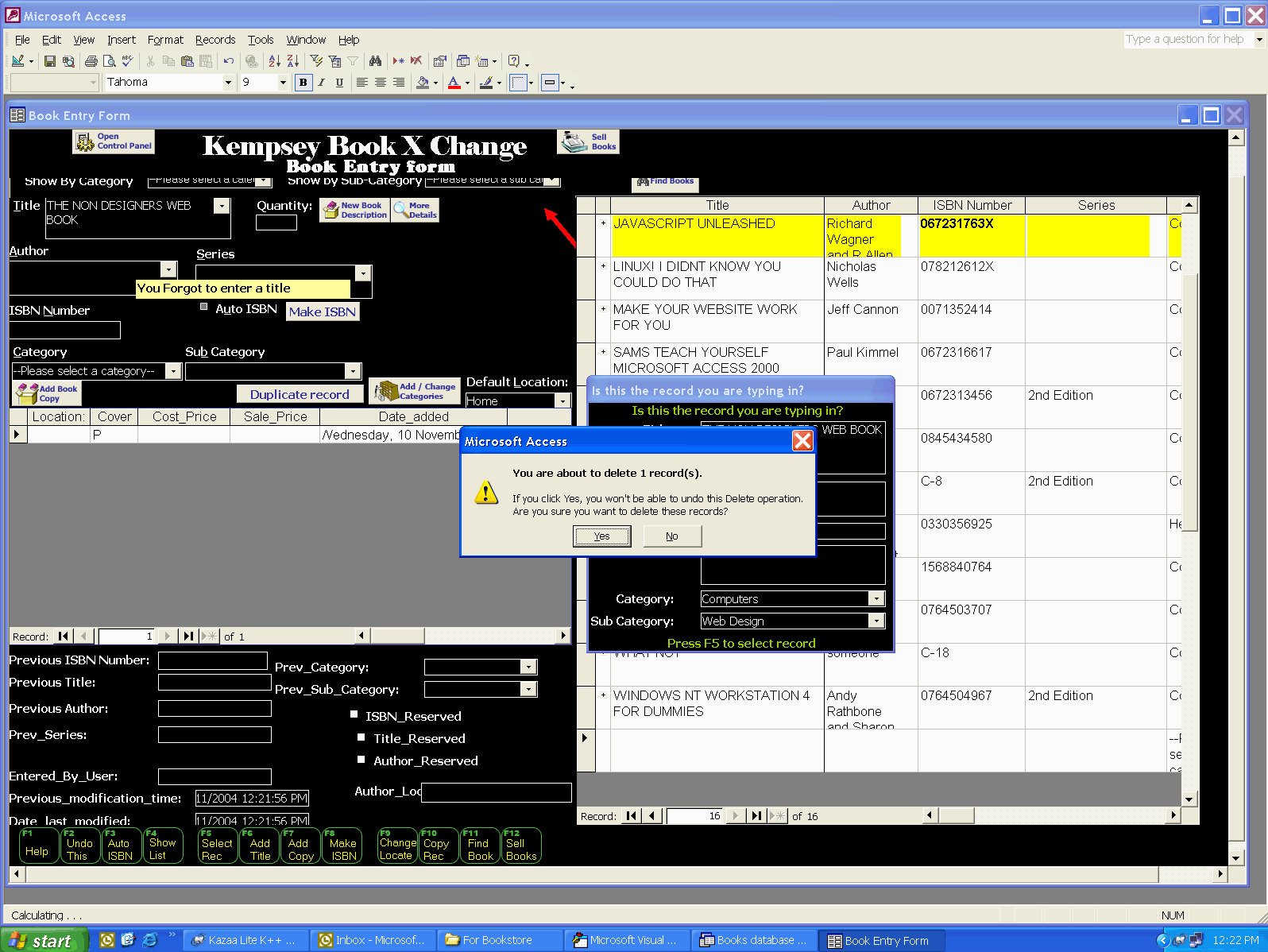1268x952 pixels.
Task: Expand the JAVASCRIPT UNLEASHED row plus sign
Action: tap(603, 223)
